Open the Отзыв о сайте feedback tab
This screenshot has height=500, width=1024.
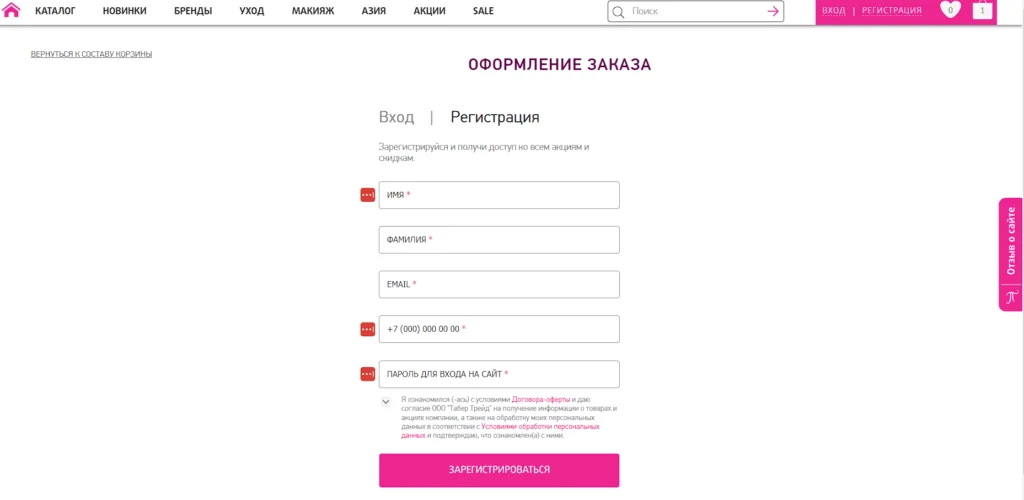pos(1010,241)
